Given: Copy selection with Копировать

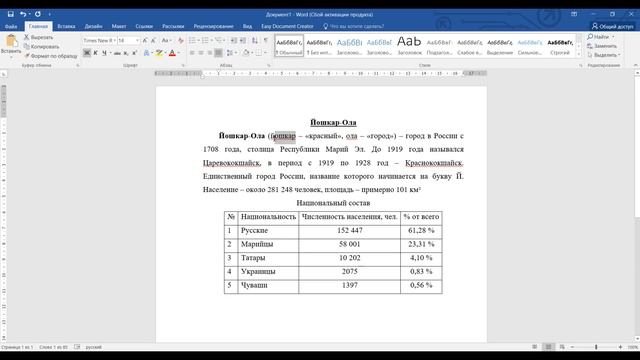Looking at the screenshot, I should pos(42,47).
